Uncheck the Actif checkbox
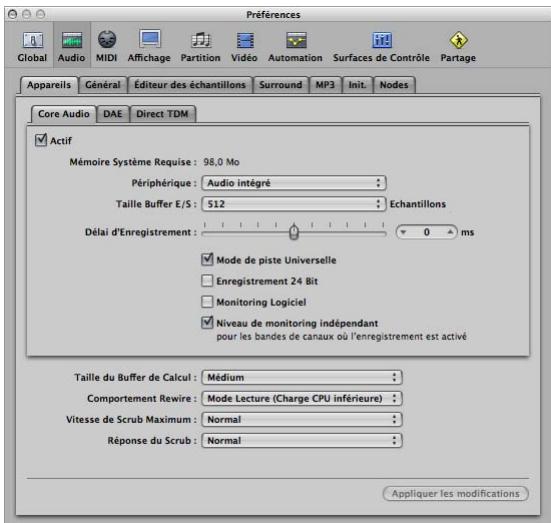This screenshot has height=523, width=551. coord(41,140)
